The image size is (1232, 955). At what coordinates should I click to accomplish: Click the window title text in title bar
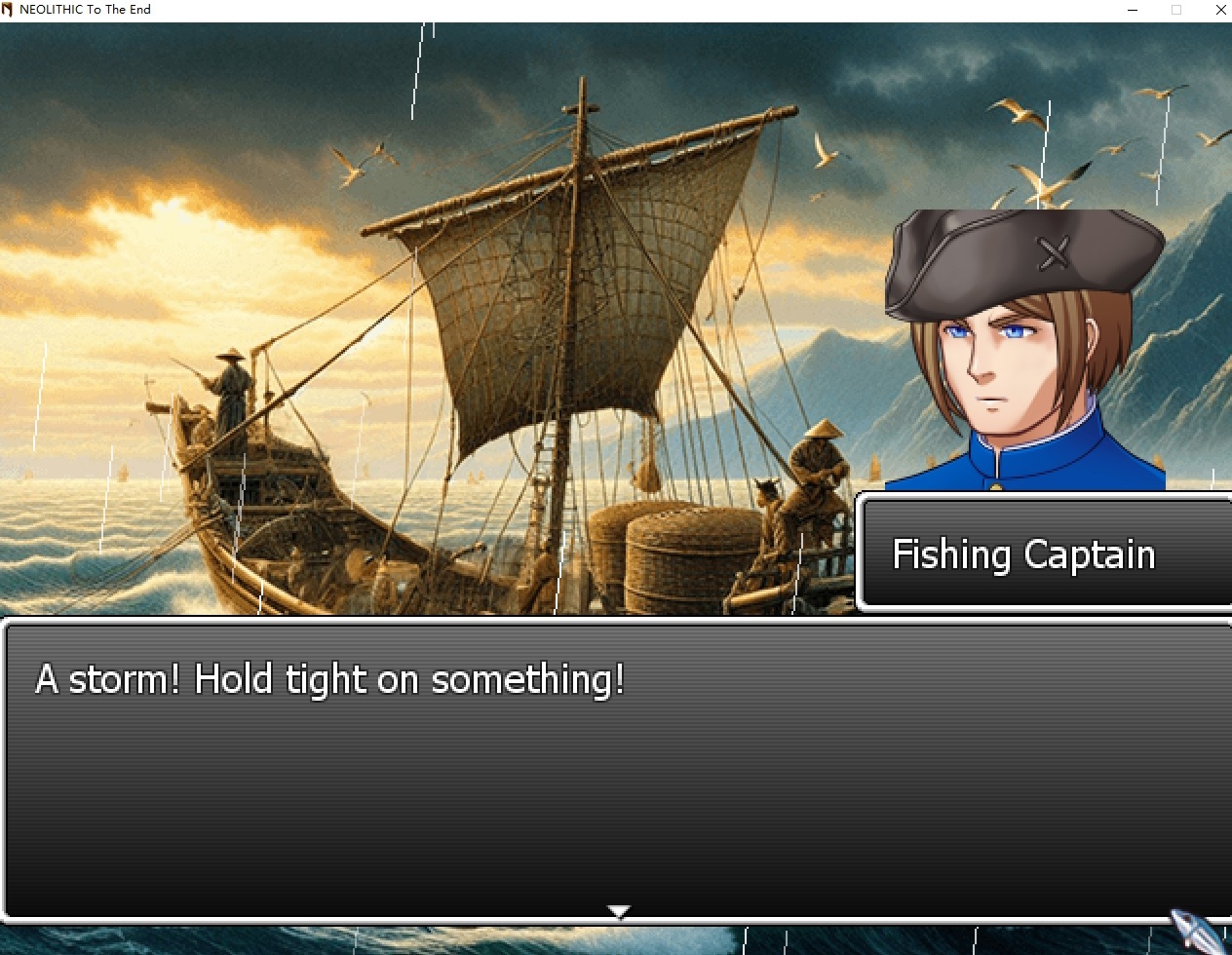point(85,10)
